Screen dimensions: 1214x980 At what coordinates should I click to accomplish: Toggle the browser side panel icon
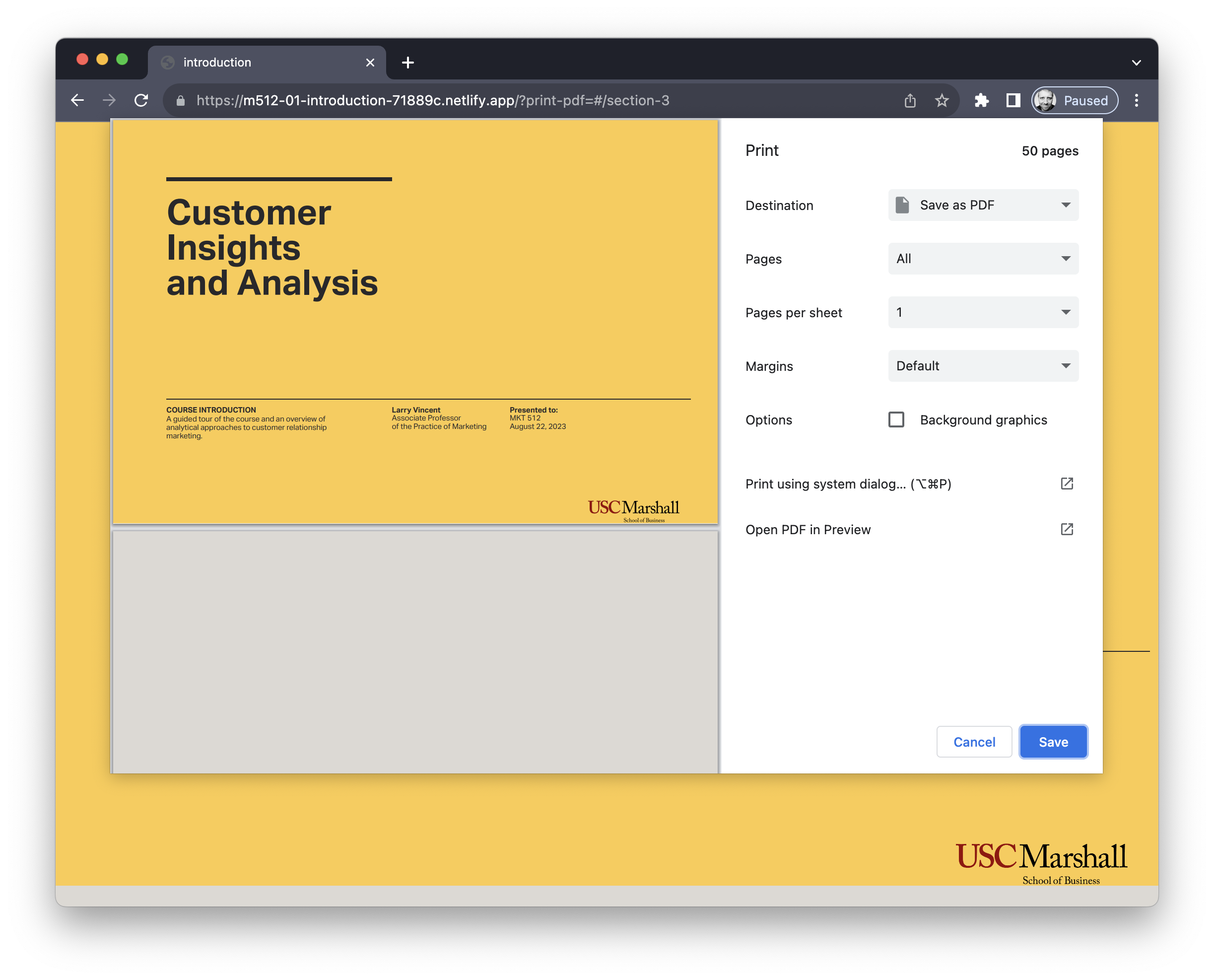pyautogui.click(x=1013, y=100)
